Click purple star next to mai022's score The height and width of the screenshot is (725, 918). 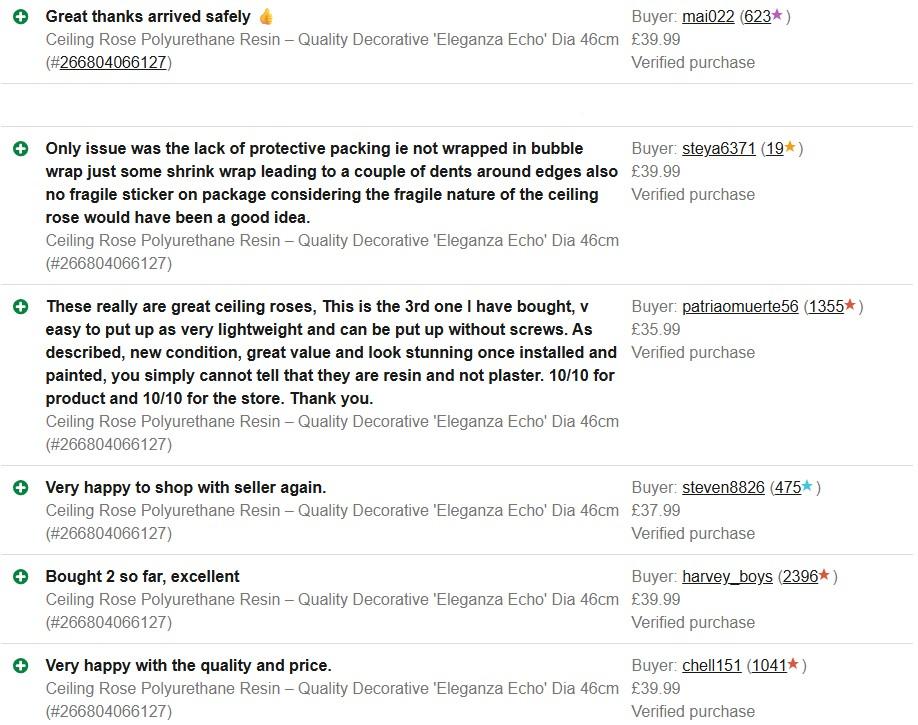tap(777, 16)
